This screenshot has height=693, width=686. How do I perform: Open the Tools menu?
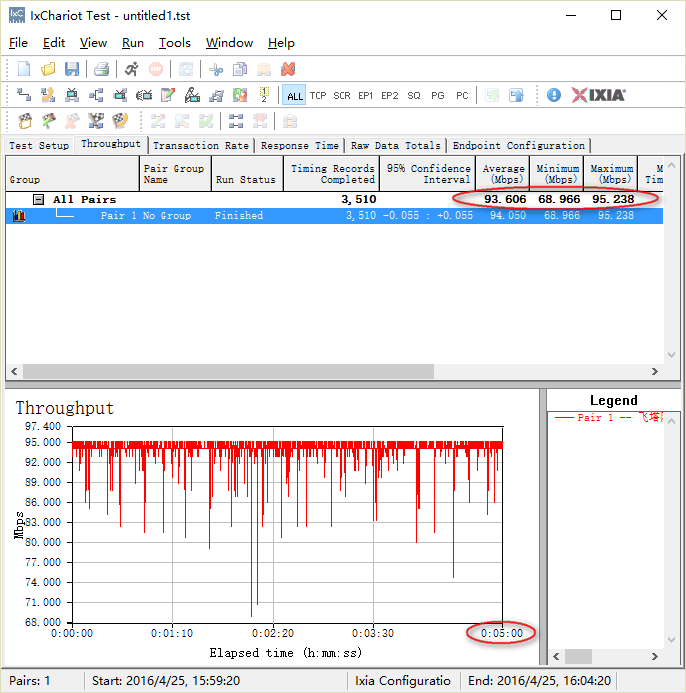175,43
